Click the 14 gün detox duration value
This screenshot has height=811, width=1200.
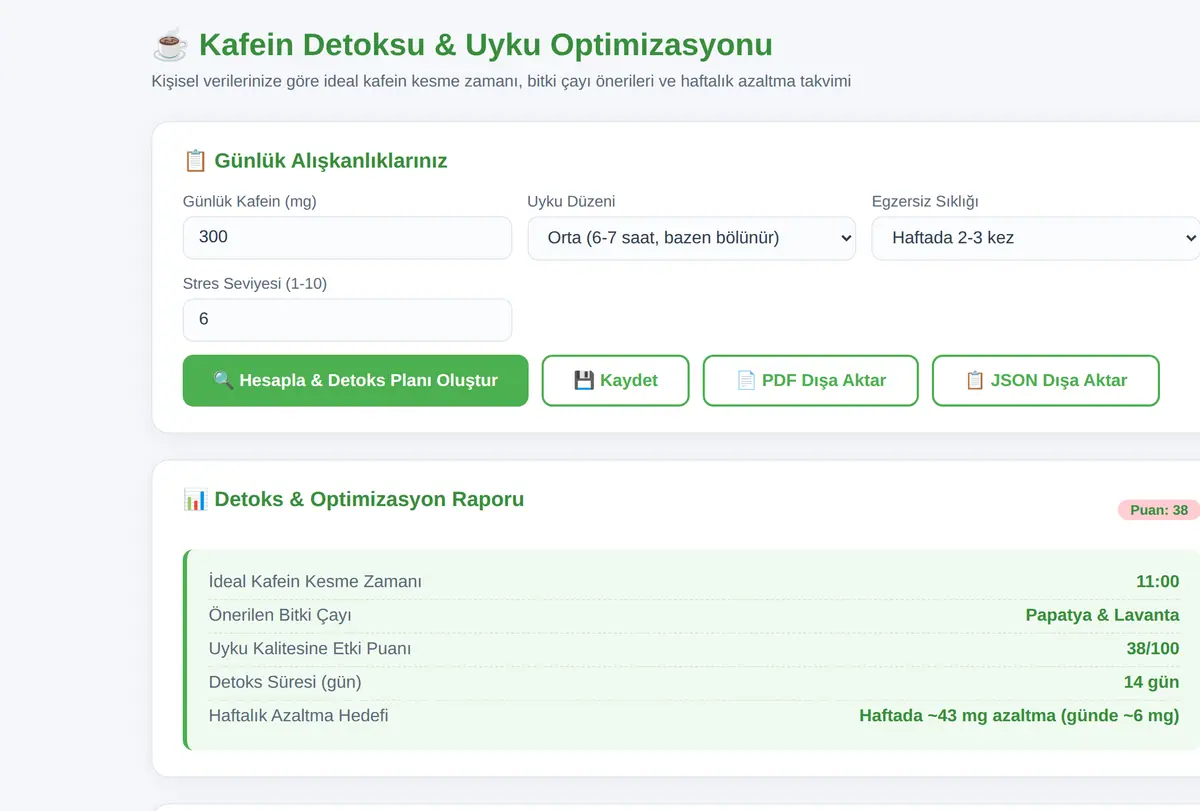click(x=1151, y=682)
